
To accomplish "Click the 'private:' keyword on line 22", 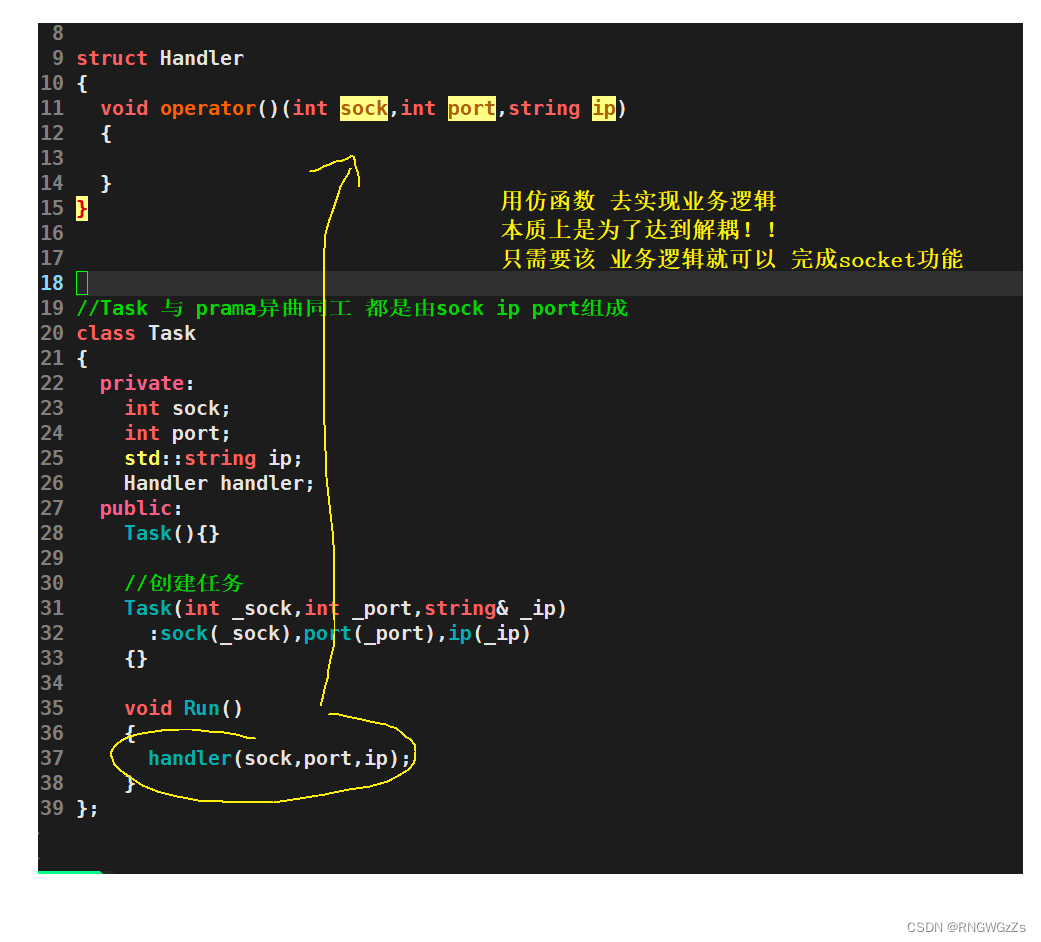I will click(147, 384).
